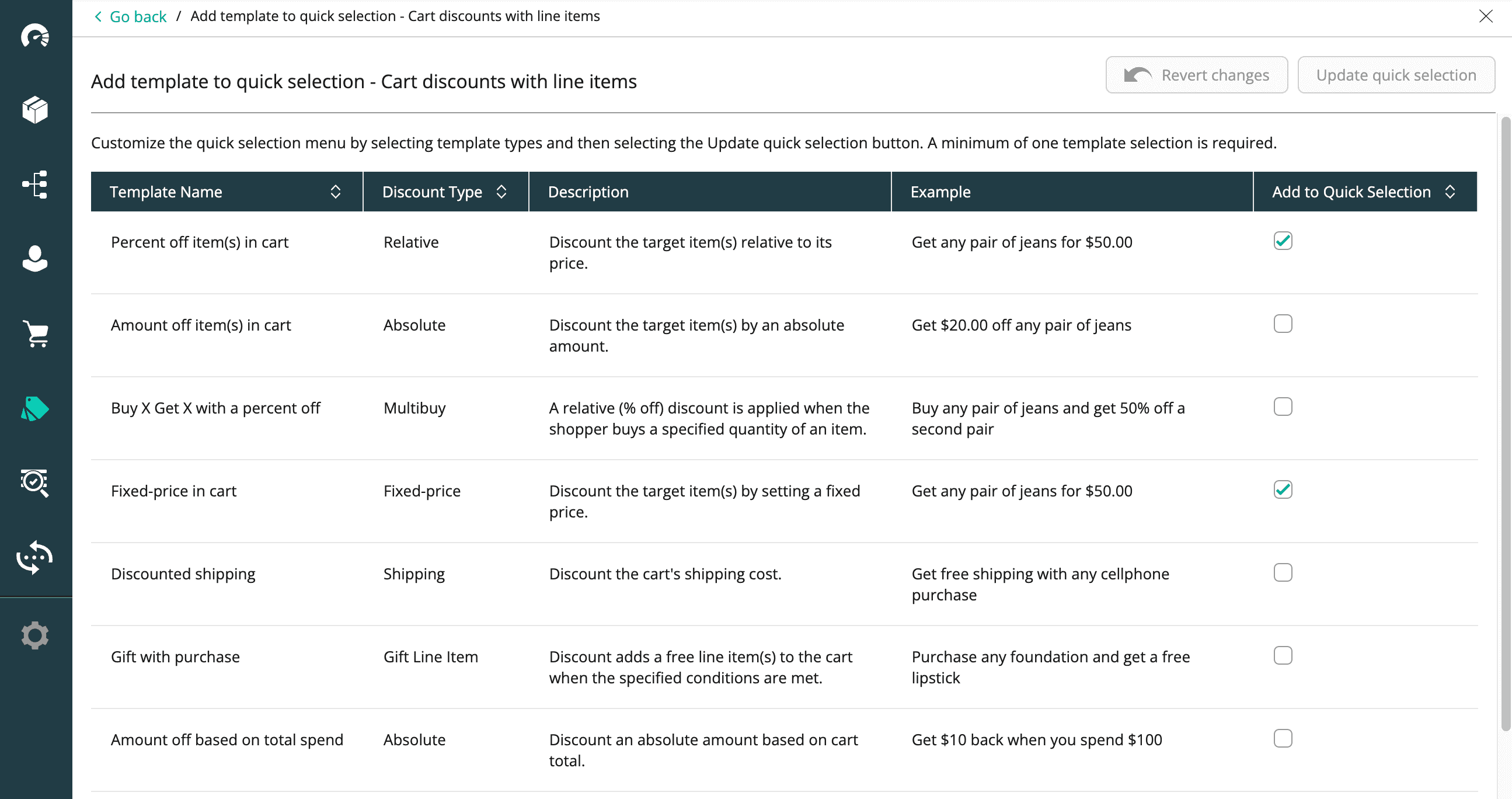This screenshot has height=799, width=1512.
Task: Sort by Discount Type column arrows
Action: pos(501,192)
